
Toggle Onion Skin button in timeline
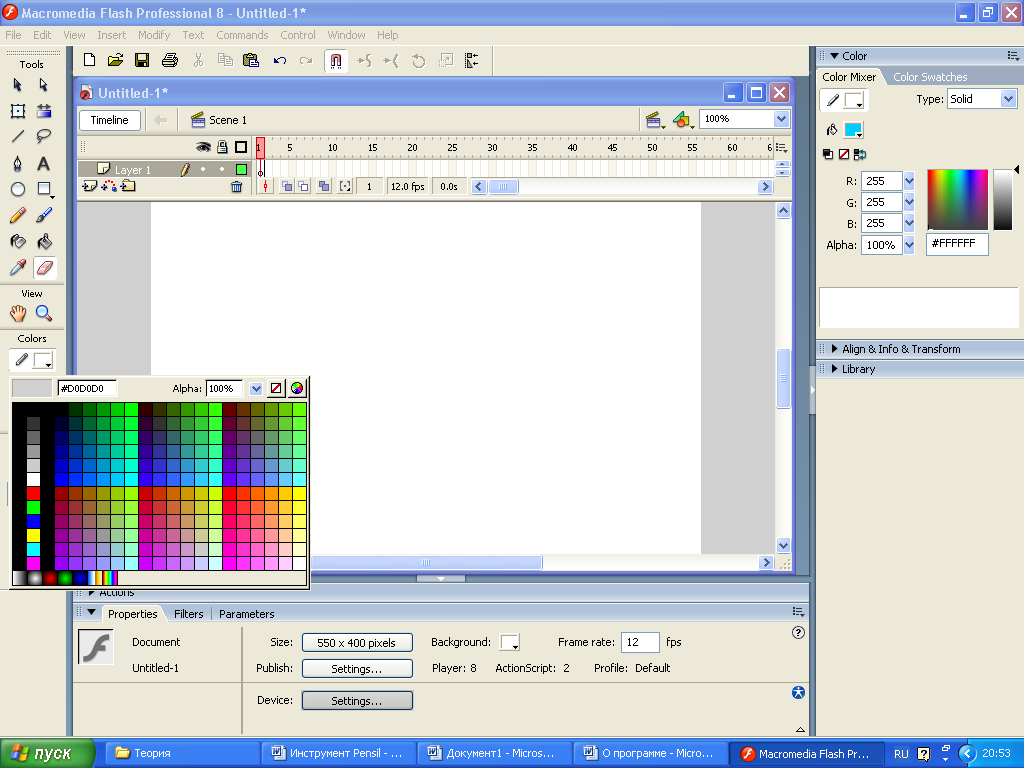[287, 187]
